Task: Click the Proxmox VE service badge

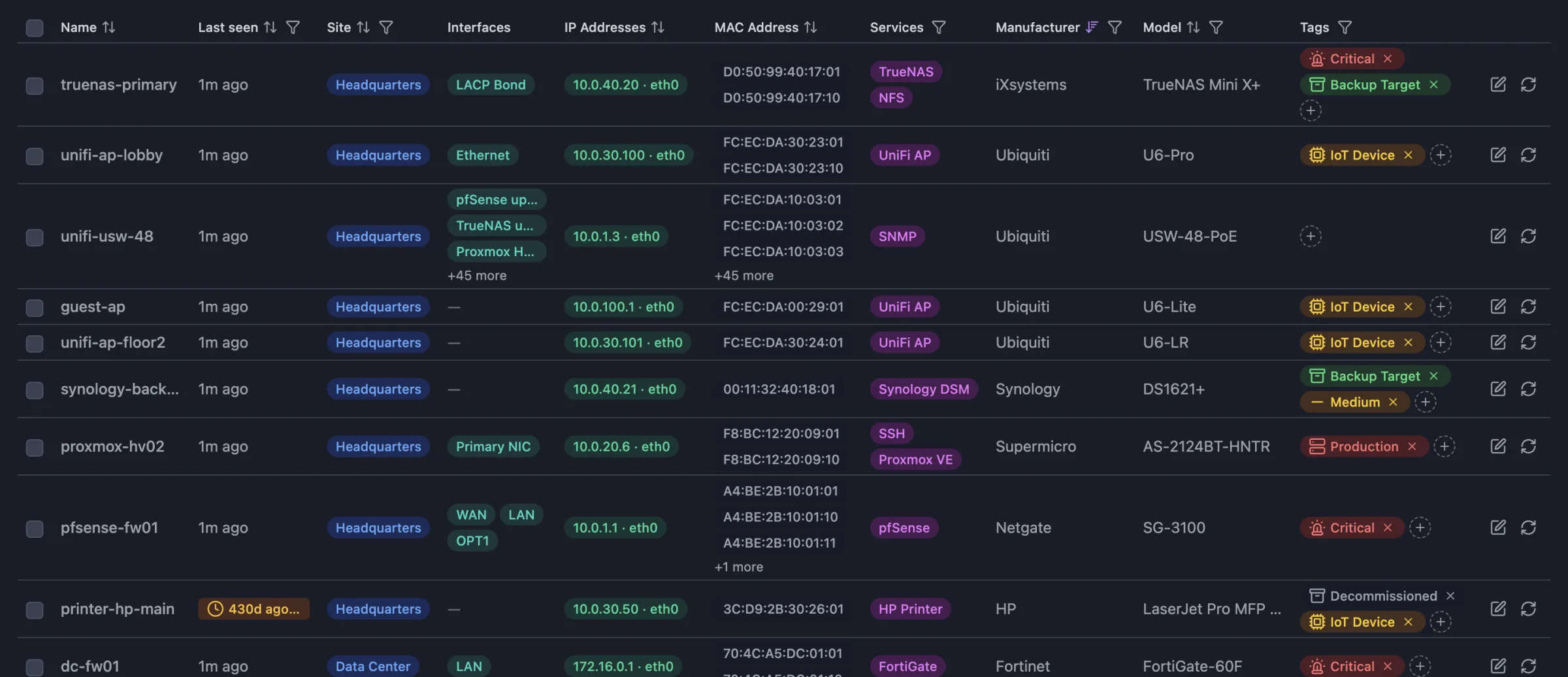Action: pos(915,459)
